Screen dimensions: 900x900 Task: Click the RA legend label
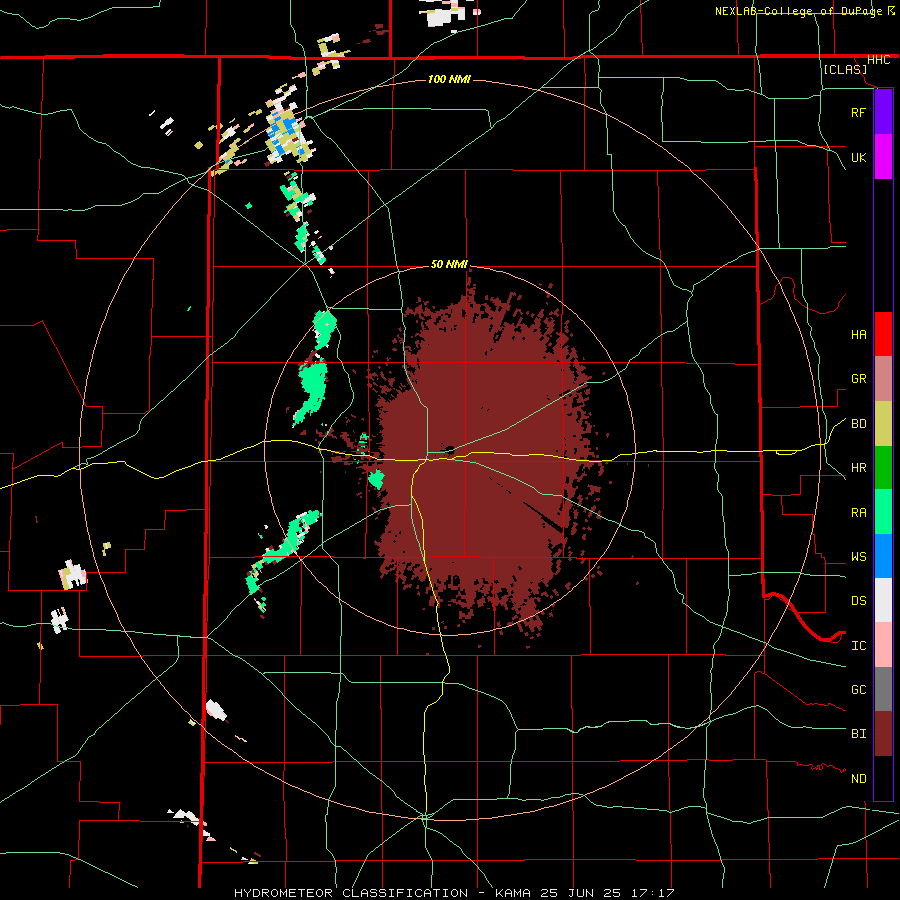coord(858,512)
